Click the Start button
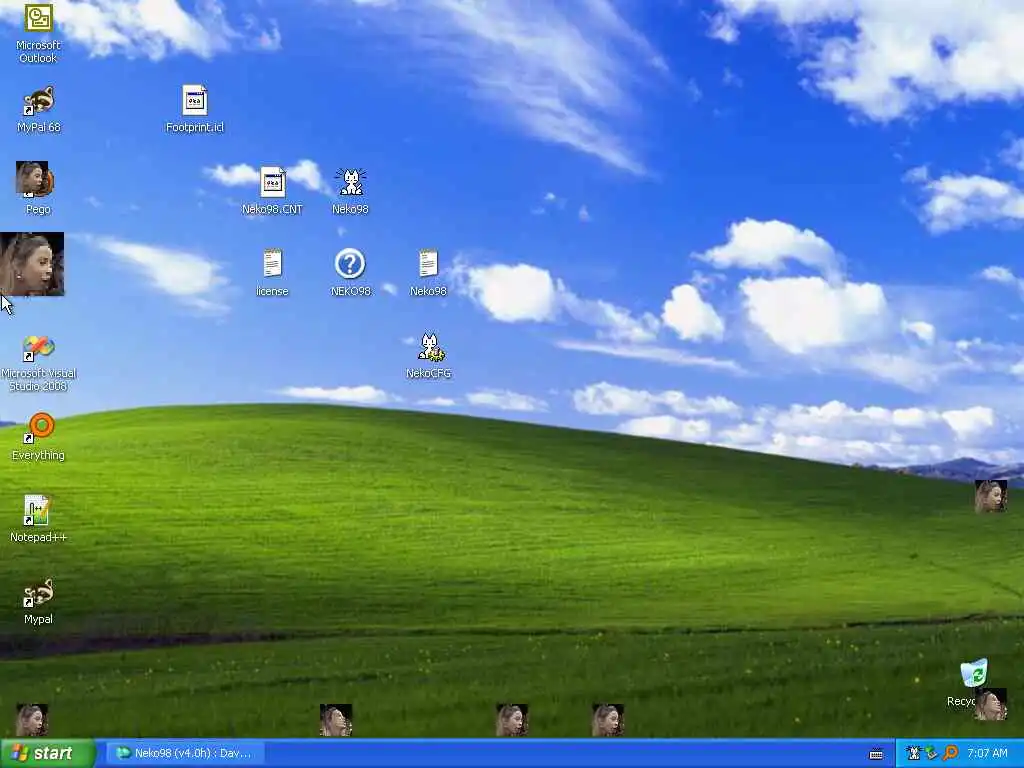This screenshot has height=768, width=1024. [48, 753]
